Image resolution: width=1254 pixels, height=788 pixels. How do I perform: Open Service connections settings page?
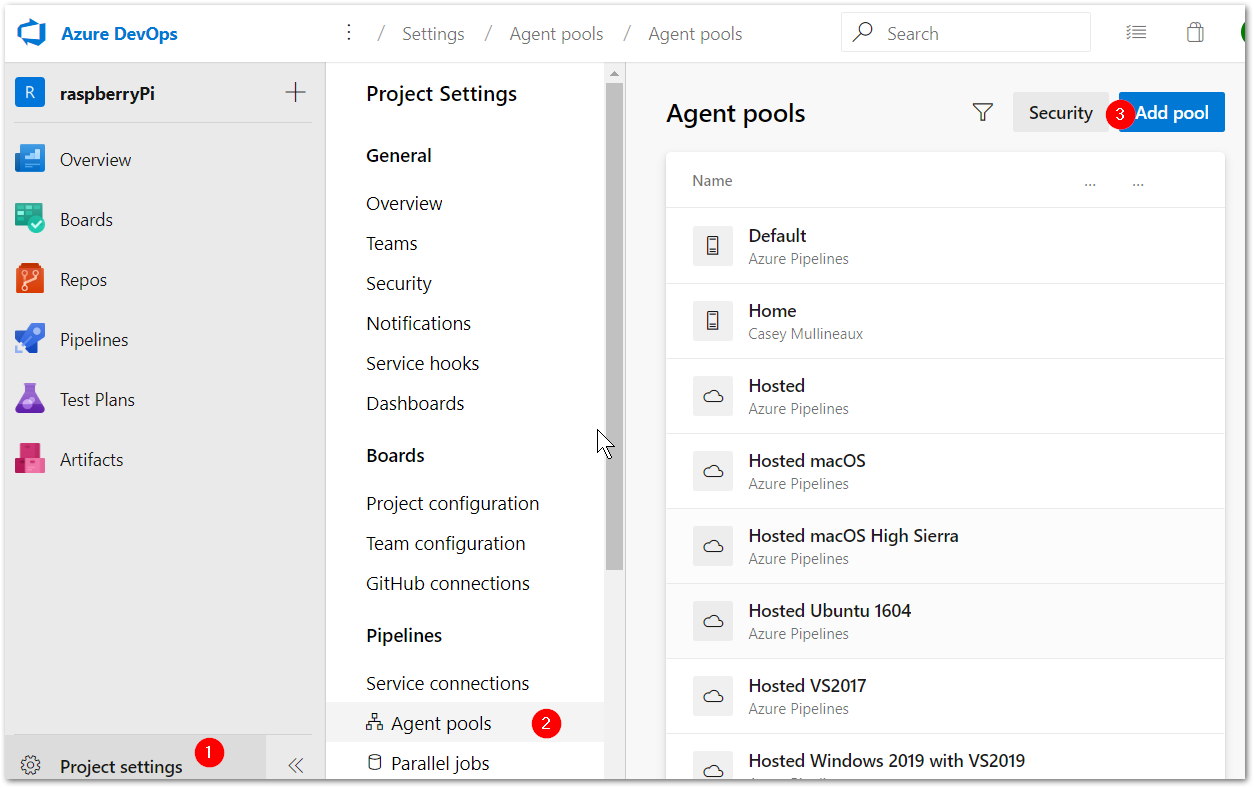pyautogui.click(x=447, y=684)
